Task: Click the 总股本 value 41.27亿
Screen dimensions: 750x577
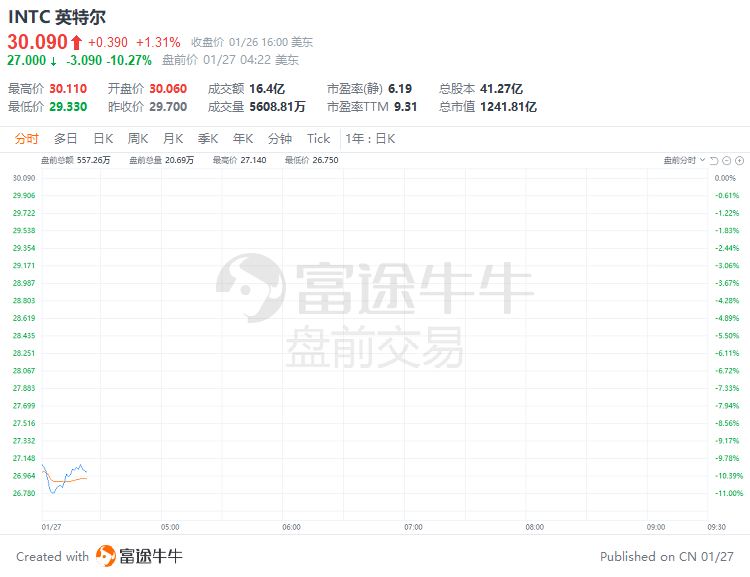Action: [501, 89]
